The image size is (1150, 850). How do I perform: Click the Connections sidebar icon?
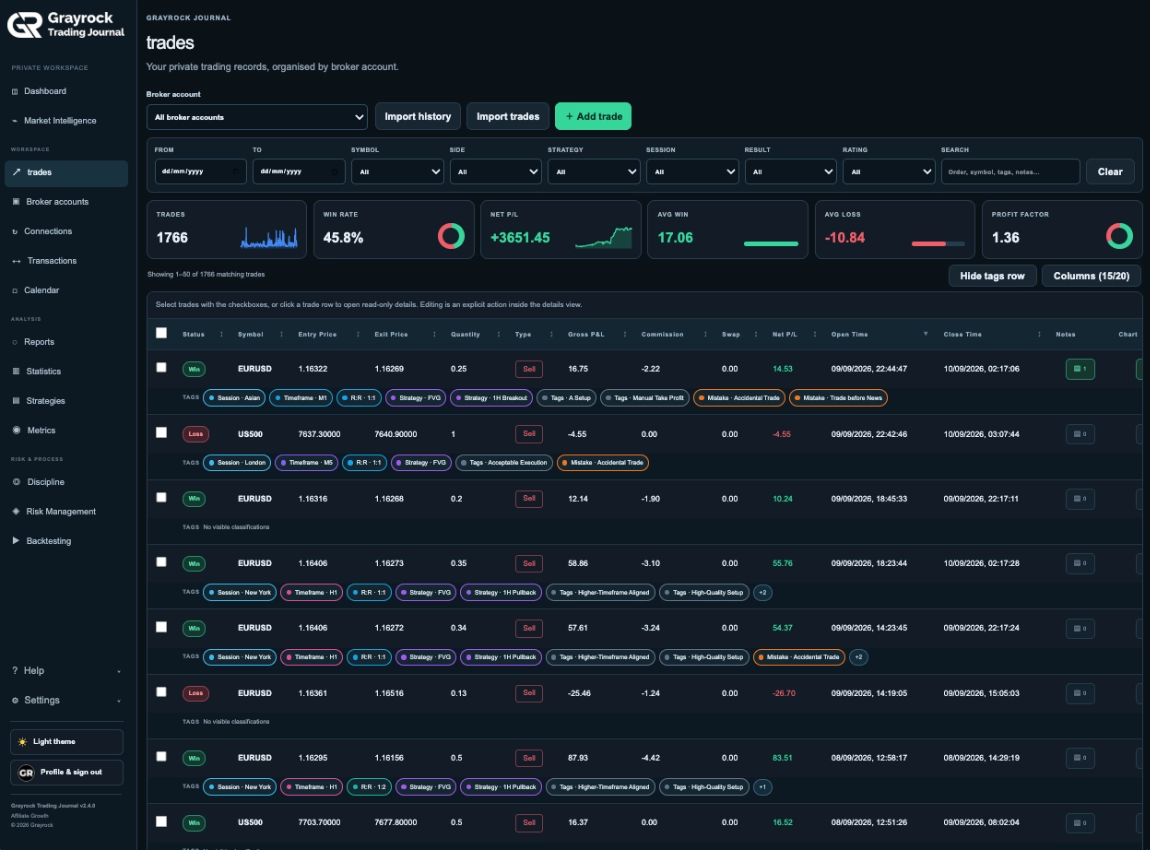[15, 232]
